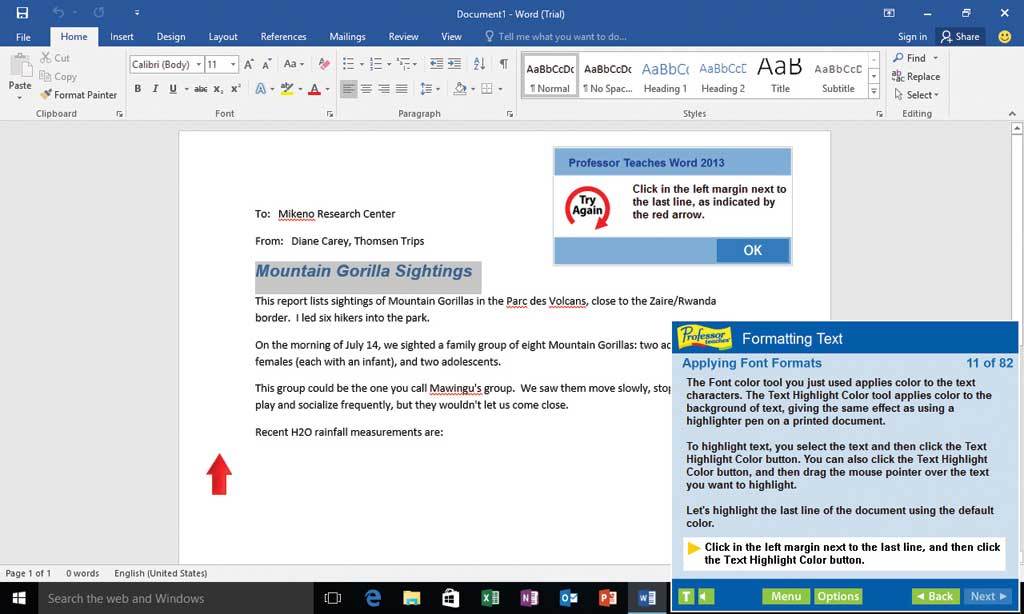This screenshot has height=614, width=1024.
Task: Click the Back button in tutorial panel
Action: click(933, 597)
